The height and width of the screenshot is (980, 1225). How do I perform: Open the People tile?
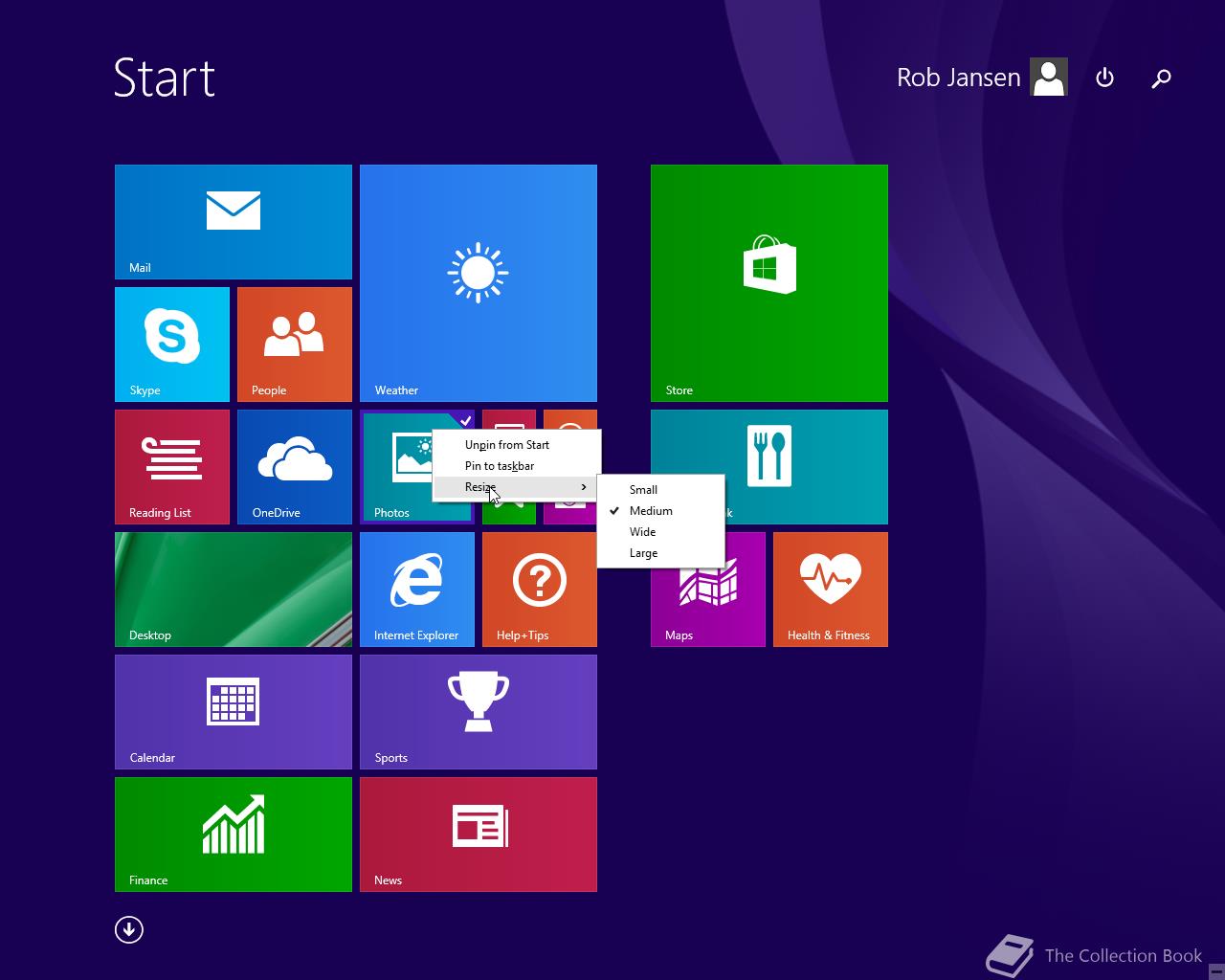(x=295, y=345)
